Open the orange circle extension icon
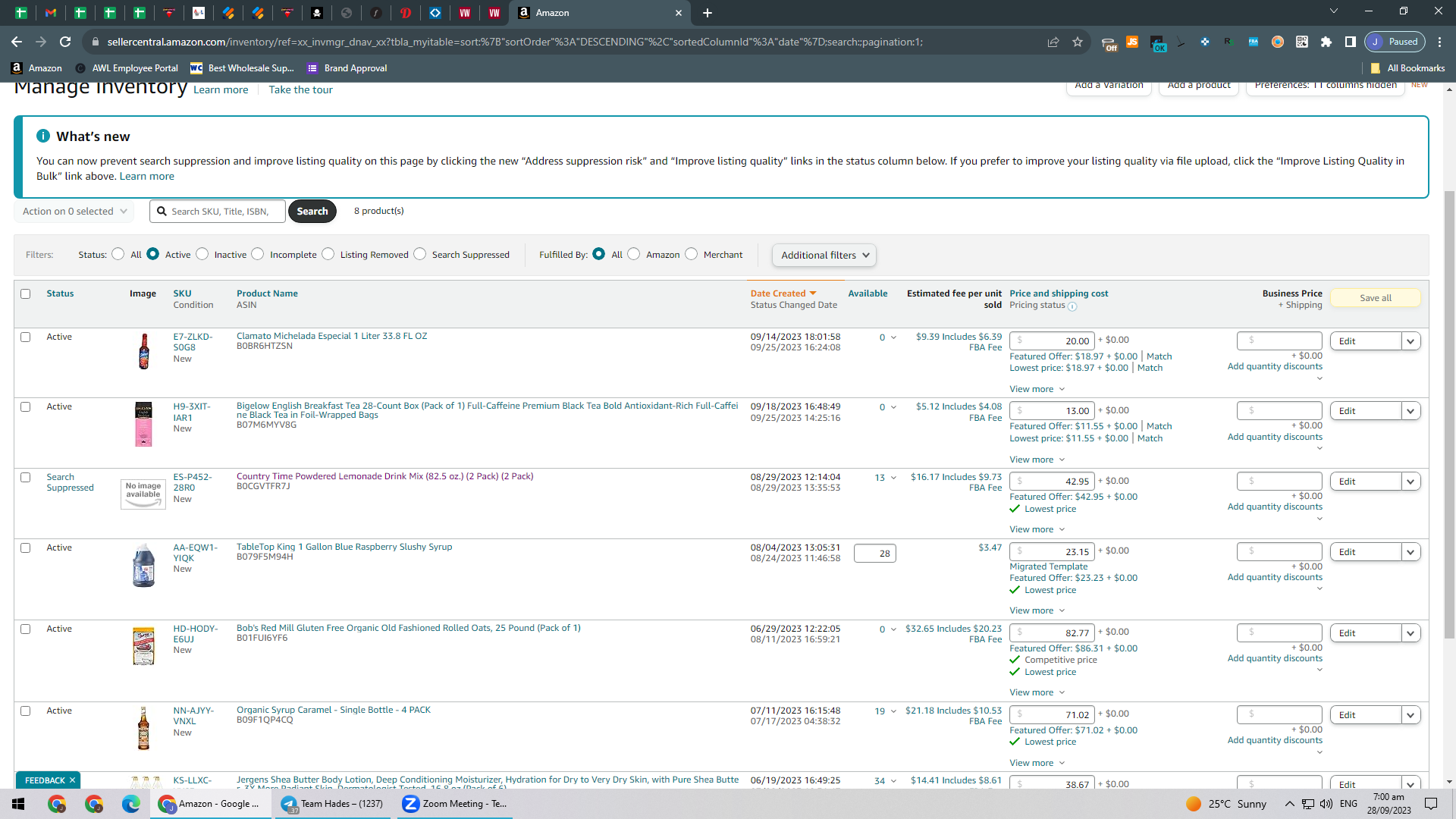The width and height of the screenshot is (1456, 819). 1278,42
